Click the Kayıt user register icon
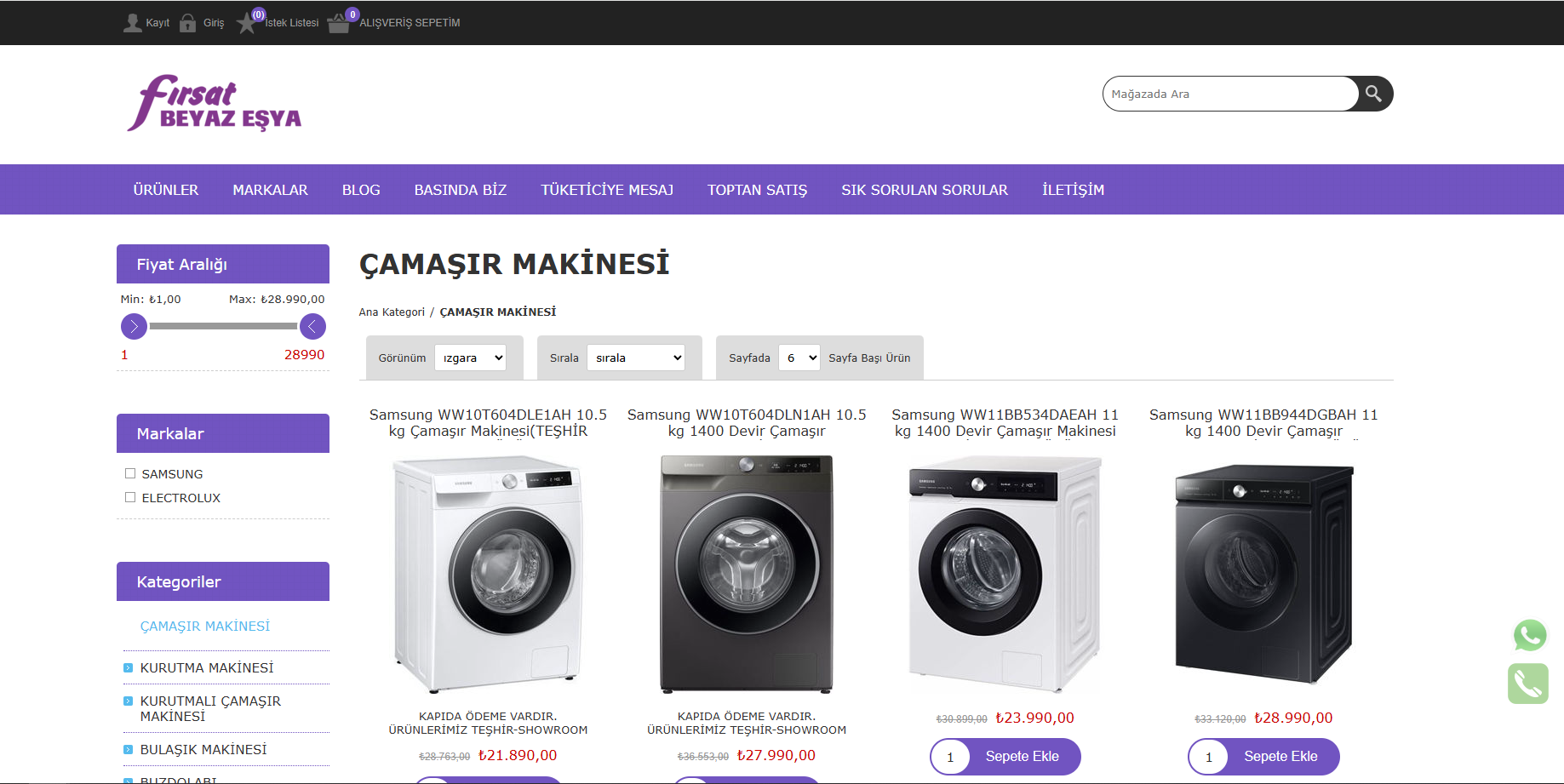 133,23
